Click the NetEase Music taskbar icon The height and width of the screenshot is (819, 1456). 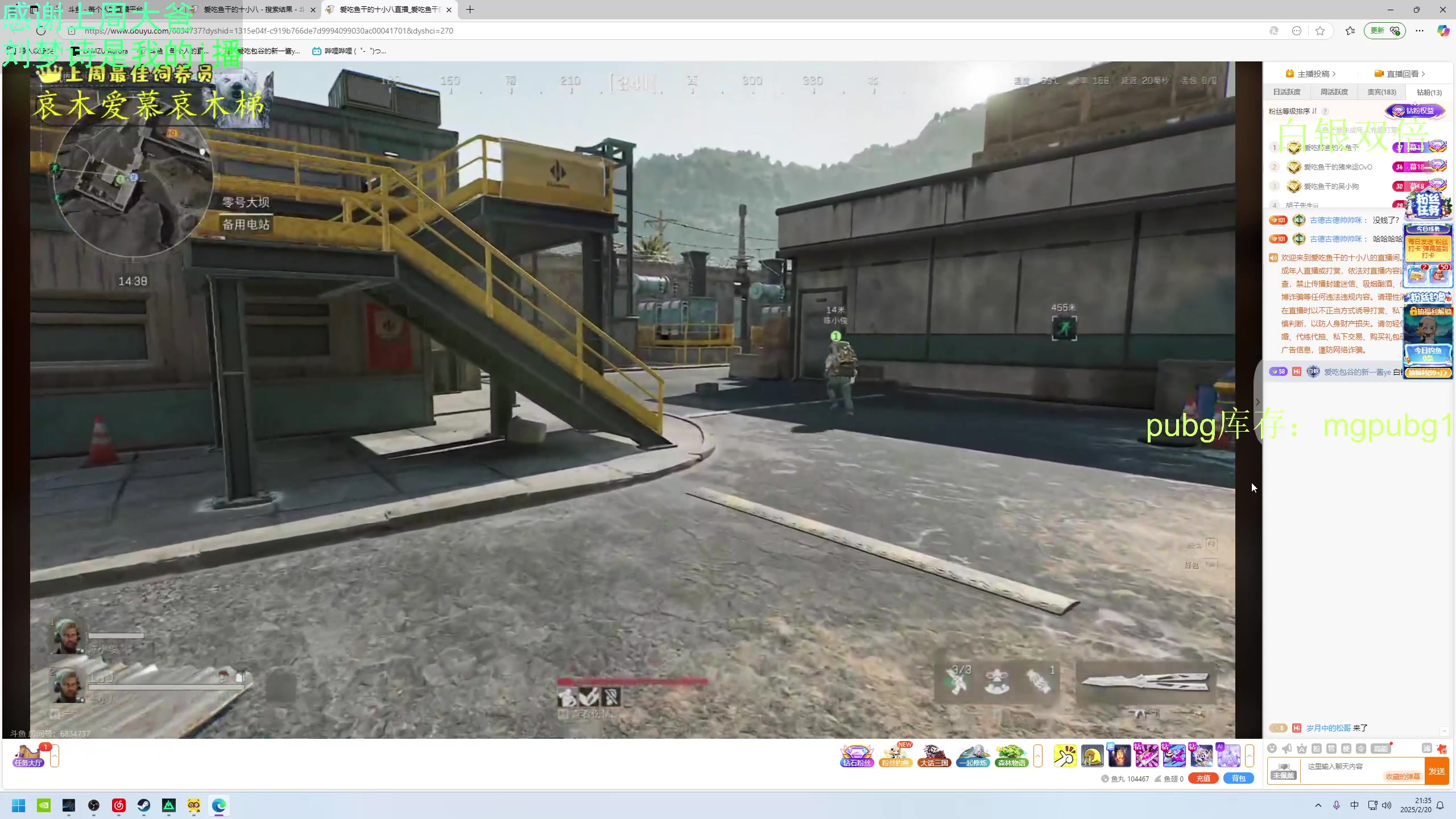tap(119, 805)
